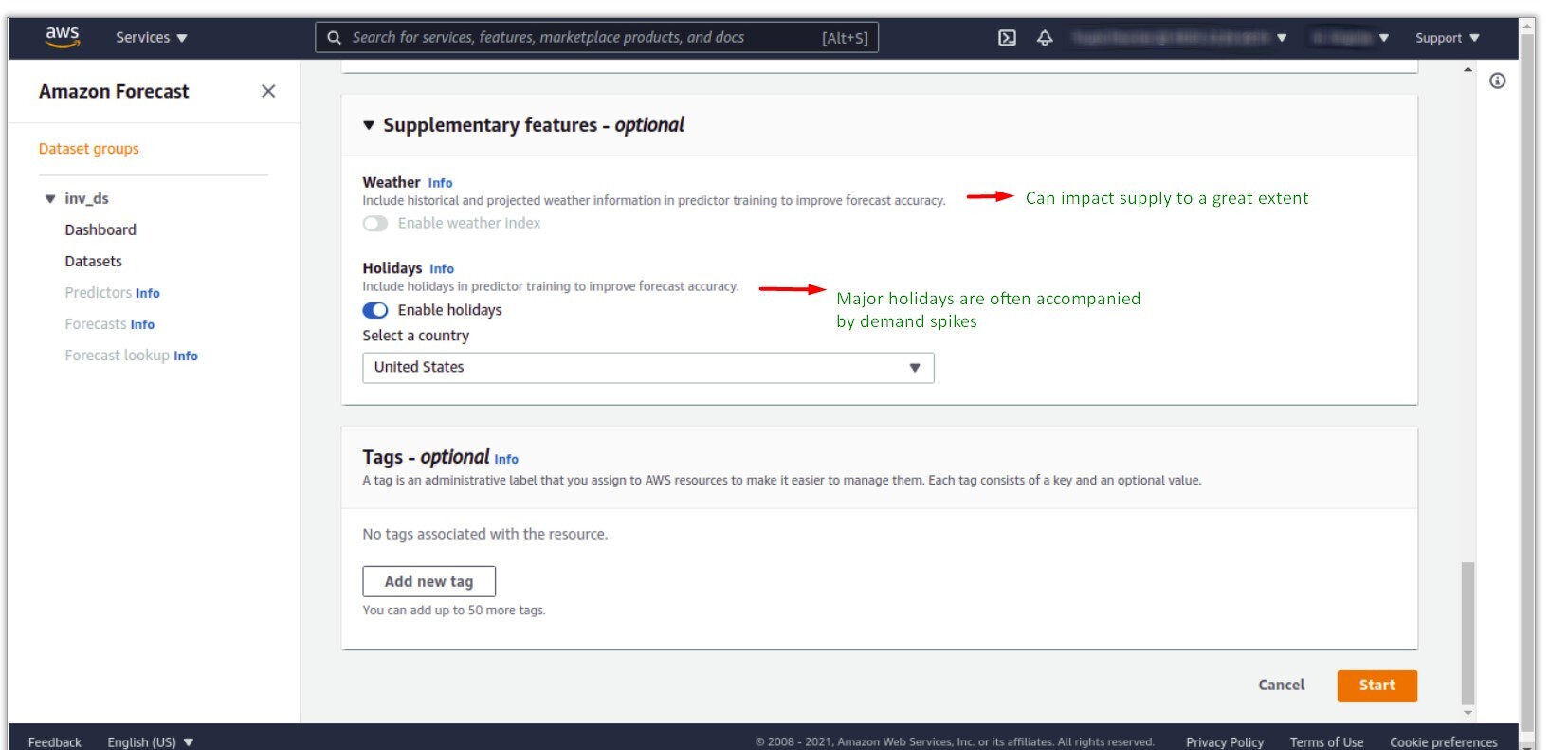Open the blurred account name dropdown
Image resolution: width=1568 pixels, height=750 pixels.
coord(1179,38)
